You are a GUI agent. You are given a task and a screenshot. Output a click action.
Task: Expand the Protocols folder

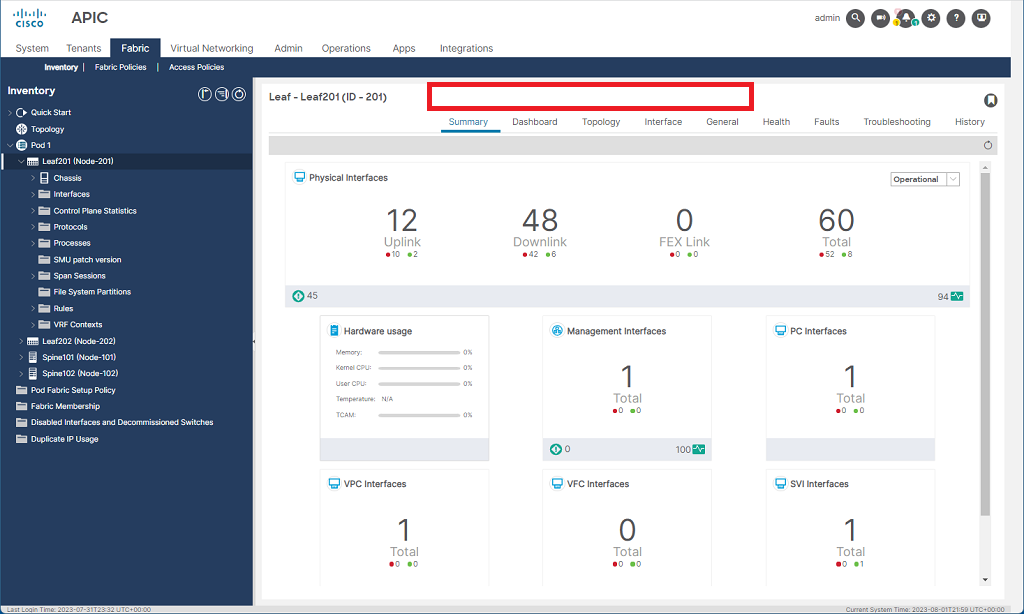(x=33, y=227)
